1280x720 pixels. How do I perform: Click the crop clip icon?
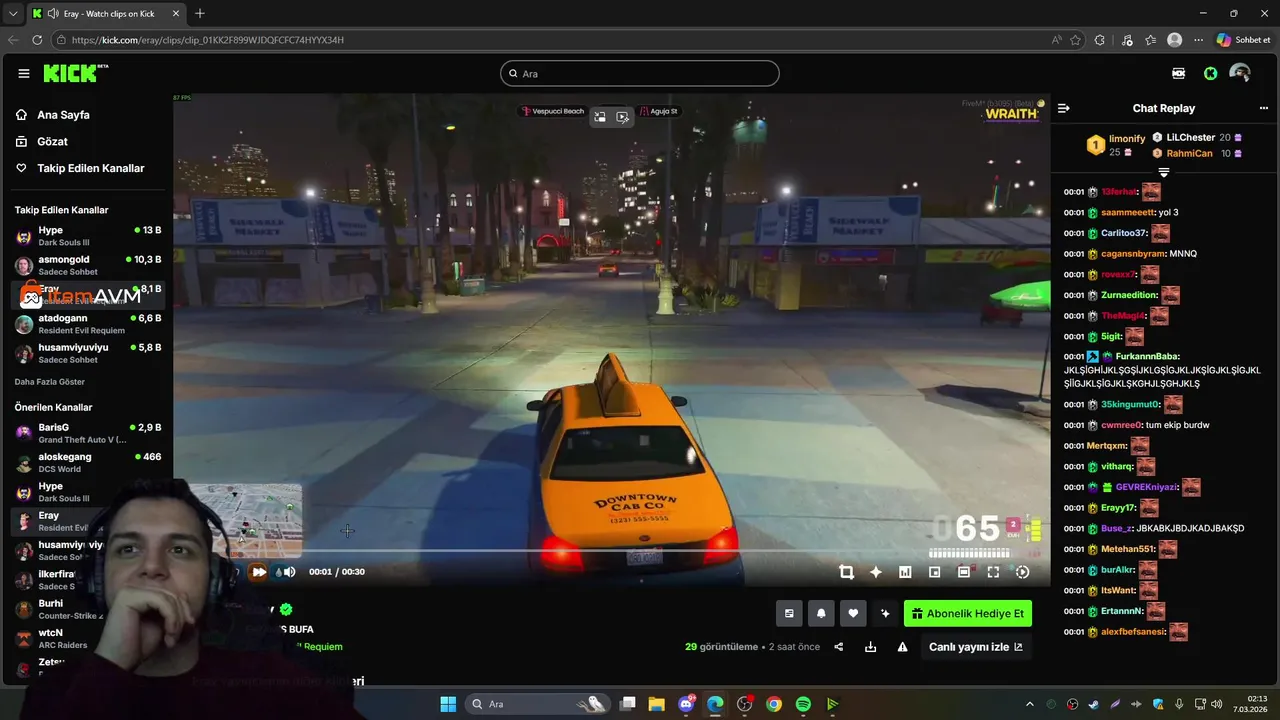coord(847,572)
